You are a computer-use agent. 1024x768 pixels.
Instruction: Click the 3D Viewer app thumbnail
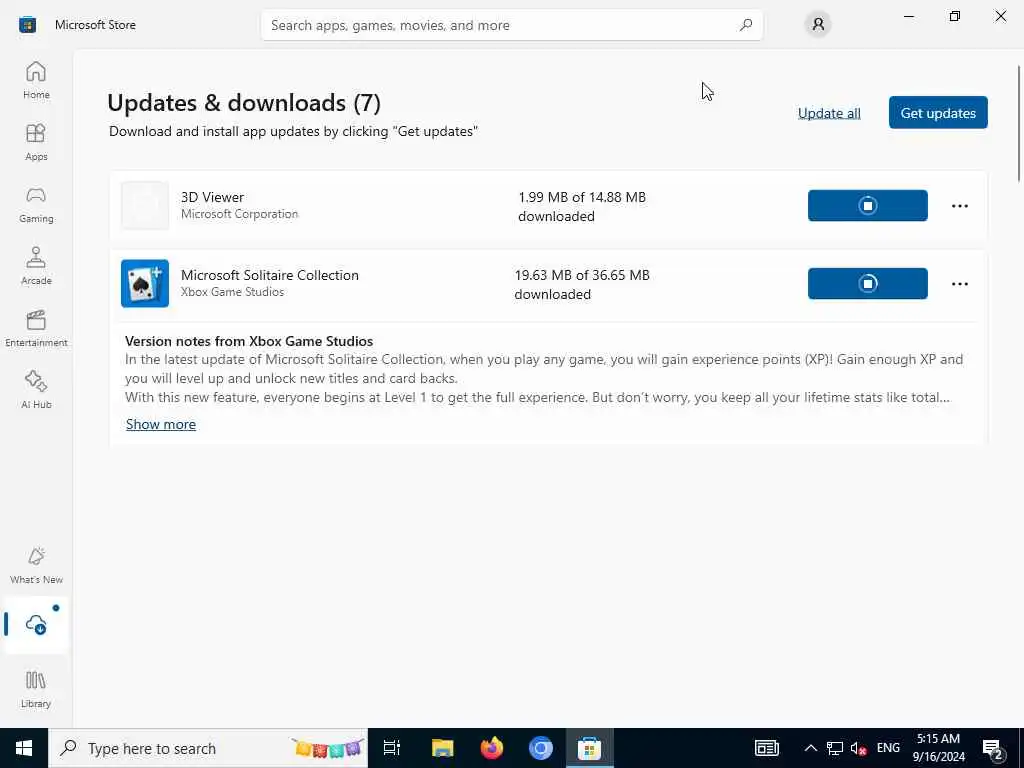(145, 206)
